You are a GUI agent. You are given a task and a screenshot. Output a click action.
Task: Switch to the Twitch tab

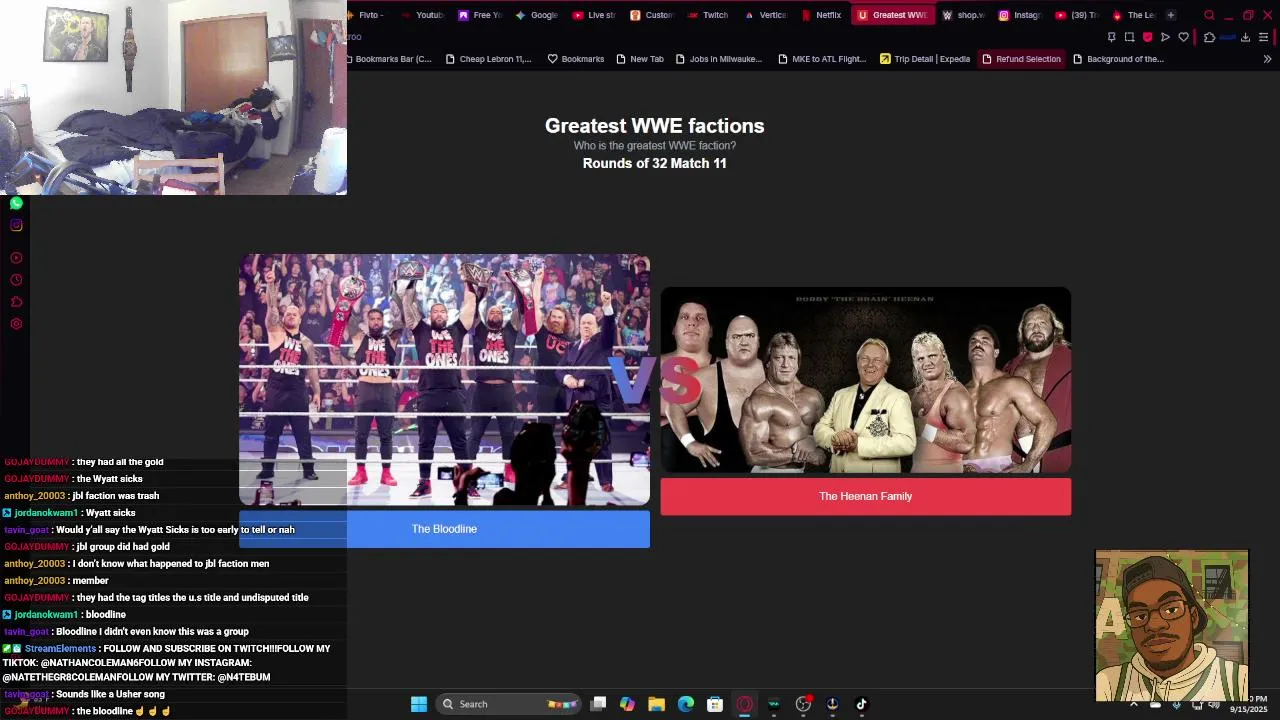709,15
